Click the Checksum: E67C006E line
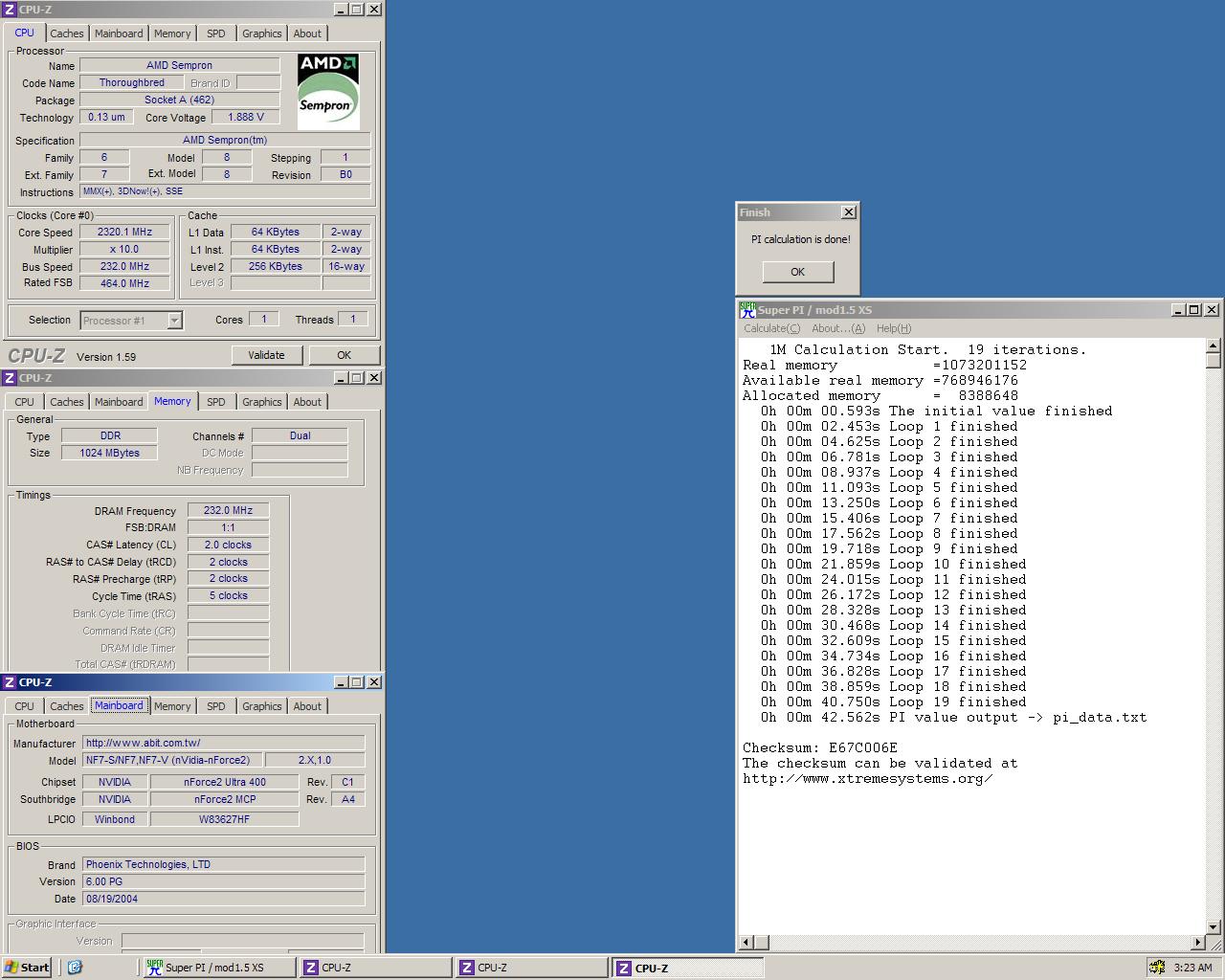The image size is (1225, 980). 820,747
